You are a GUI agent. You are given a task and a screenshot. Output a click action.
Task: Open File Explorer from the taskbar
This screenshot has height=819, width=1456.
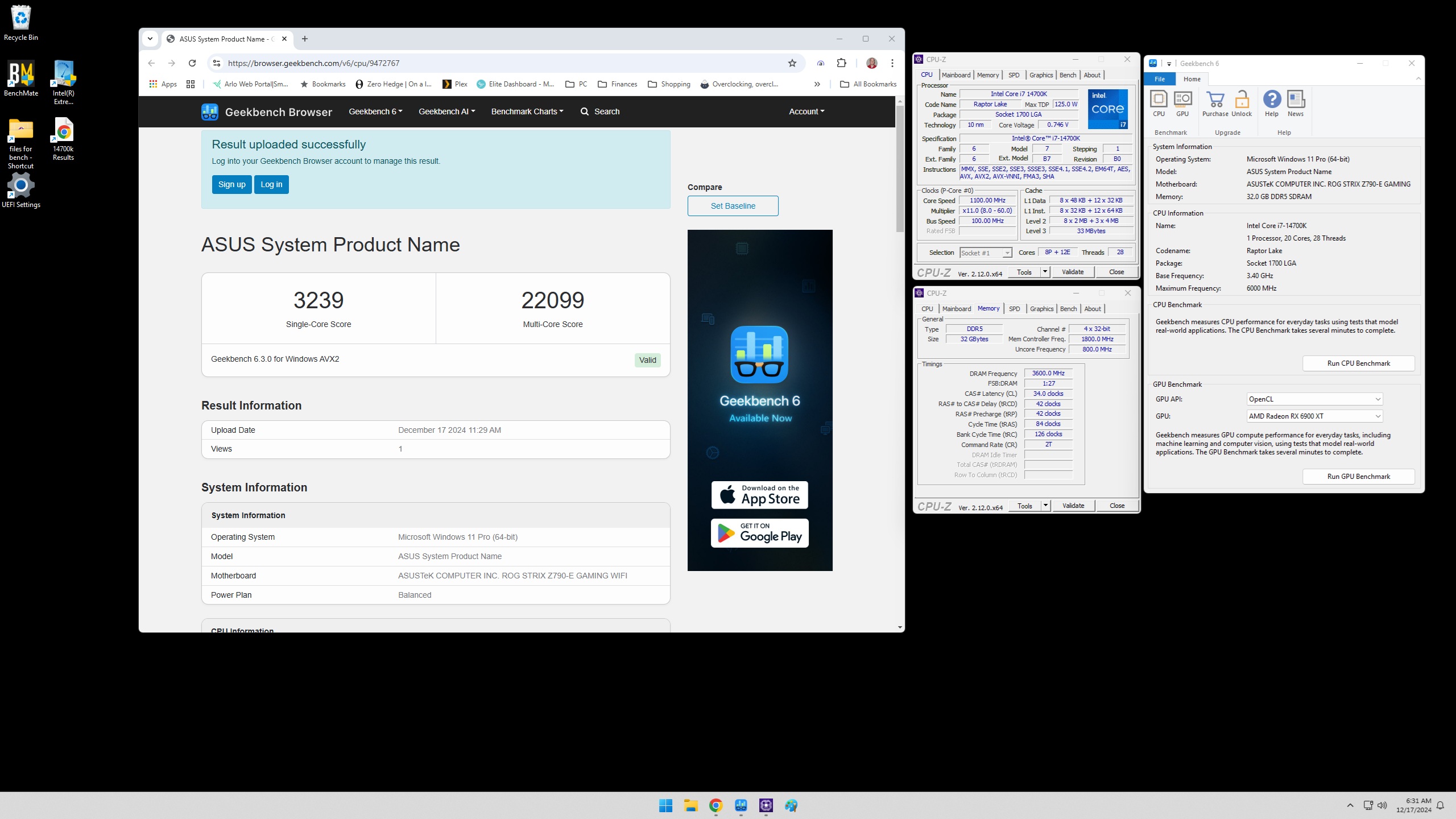(690, 805)
